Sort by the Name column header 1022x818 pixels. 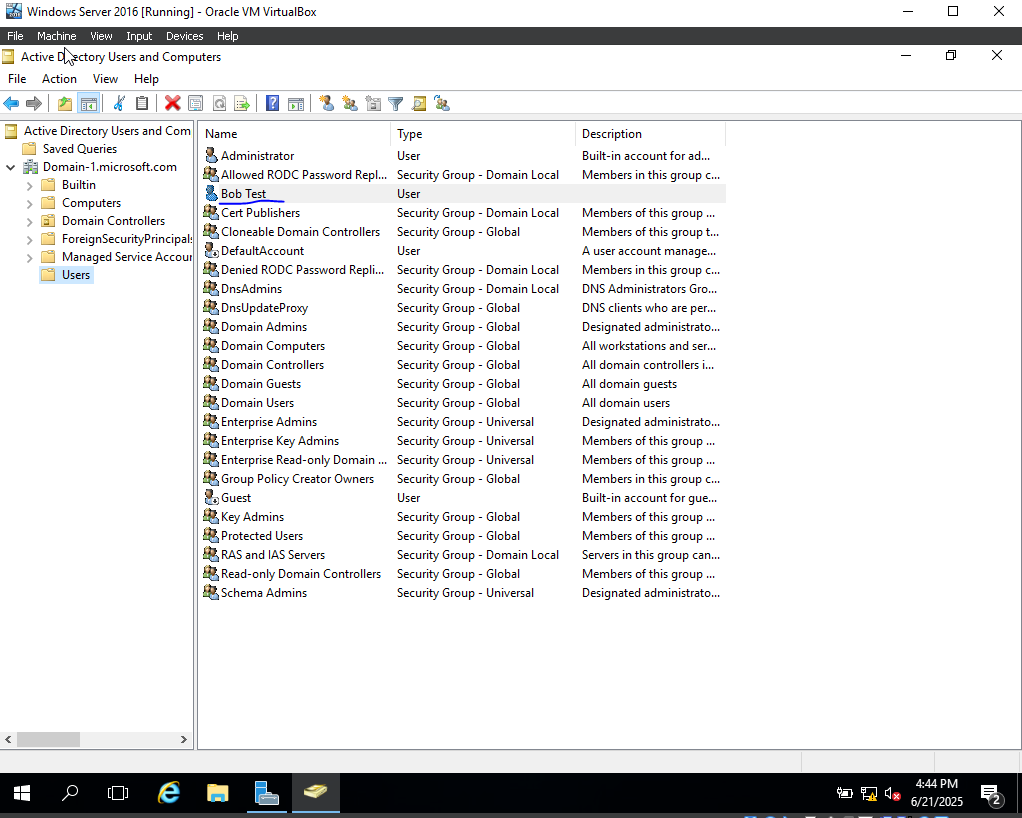[x=294, y=134]
